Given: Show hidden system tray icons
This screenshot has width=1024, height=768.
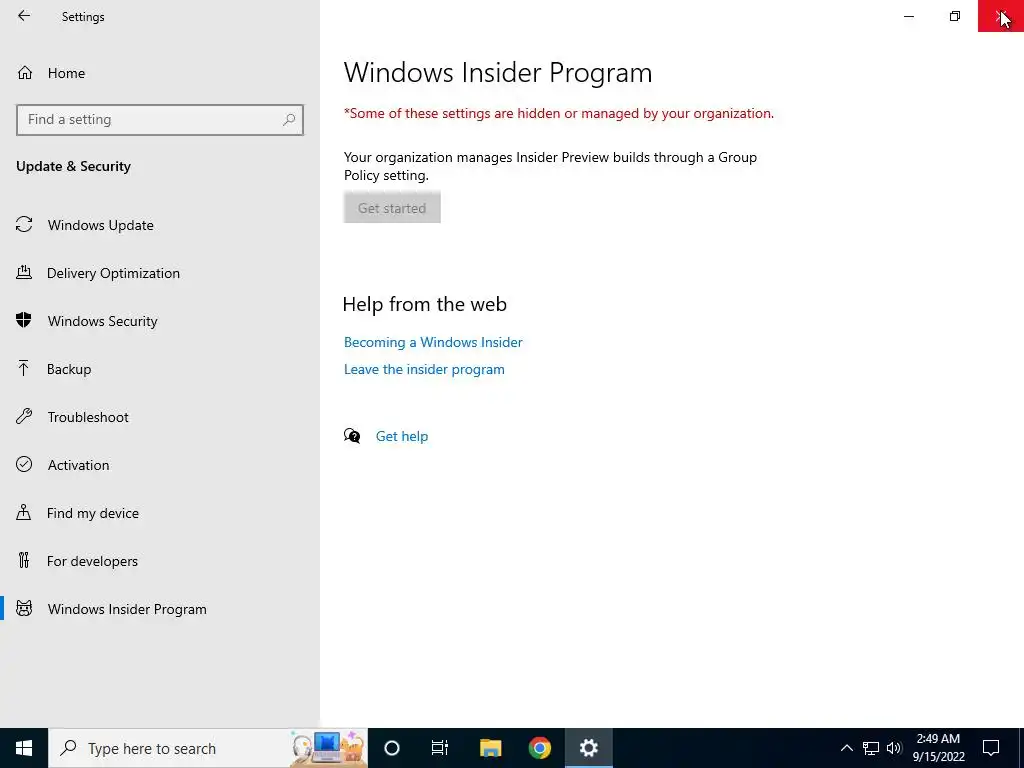Looking at the screenshot, I should (x=846, y=748).
